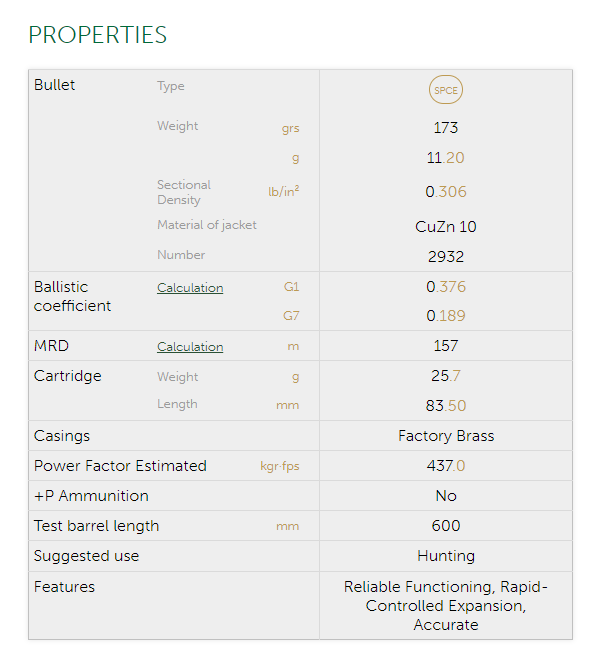Select the test barrel length 600
The image size is (601, 671).
[446, 526]
